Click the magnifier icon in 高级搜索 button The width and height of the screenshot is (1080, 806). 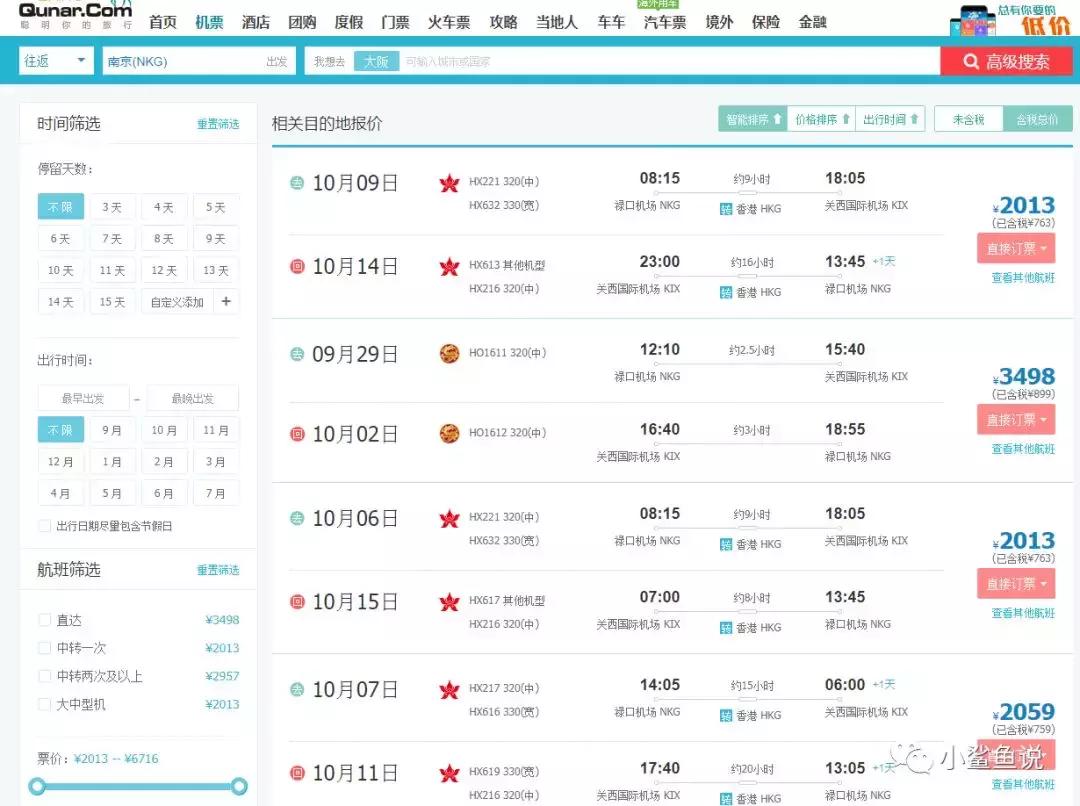tap(973, 61)
